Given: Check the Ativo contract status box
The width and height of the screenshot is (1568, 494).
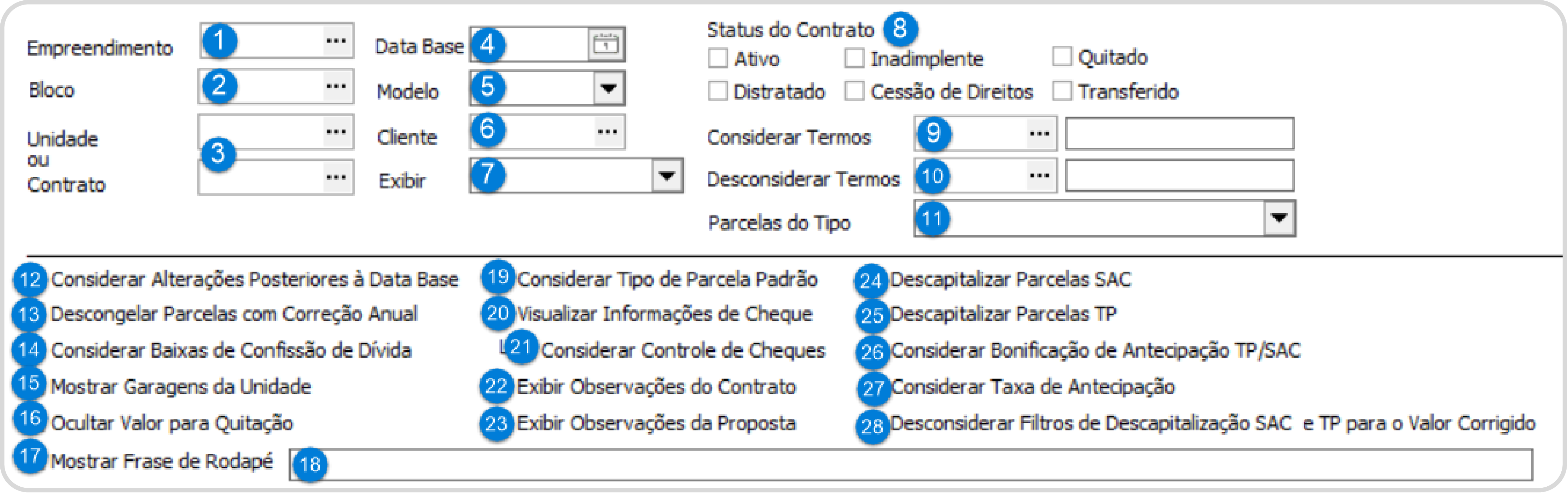Looking at the screenshot, I should coord(718,58).
